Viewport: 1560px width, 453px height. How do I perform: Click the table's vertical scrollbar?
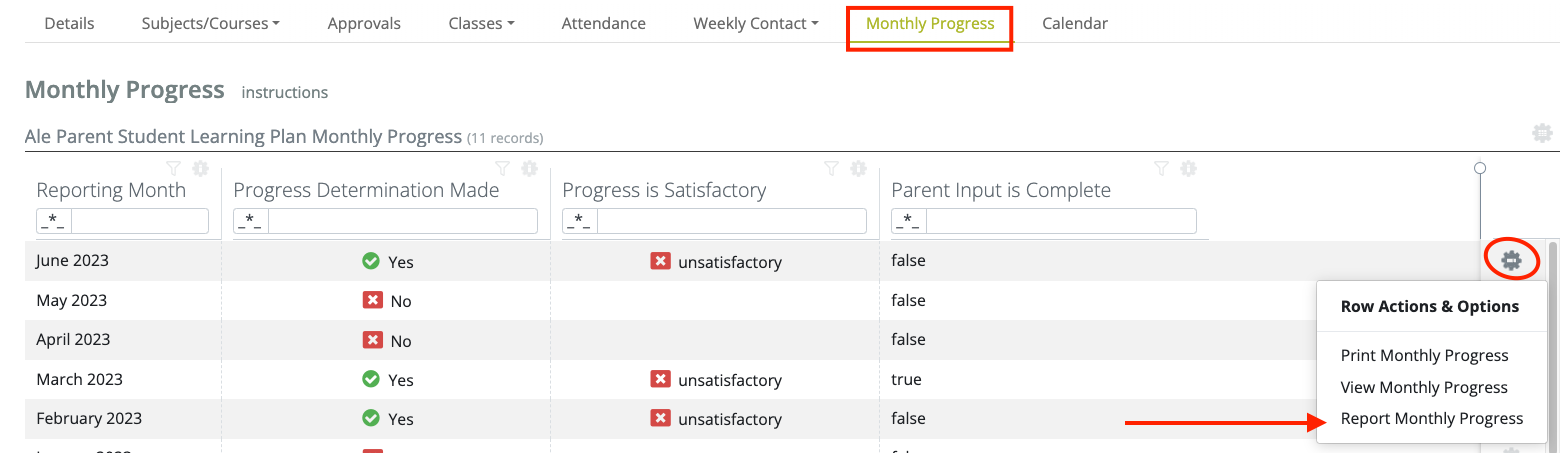click(1552, 340)
